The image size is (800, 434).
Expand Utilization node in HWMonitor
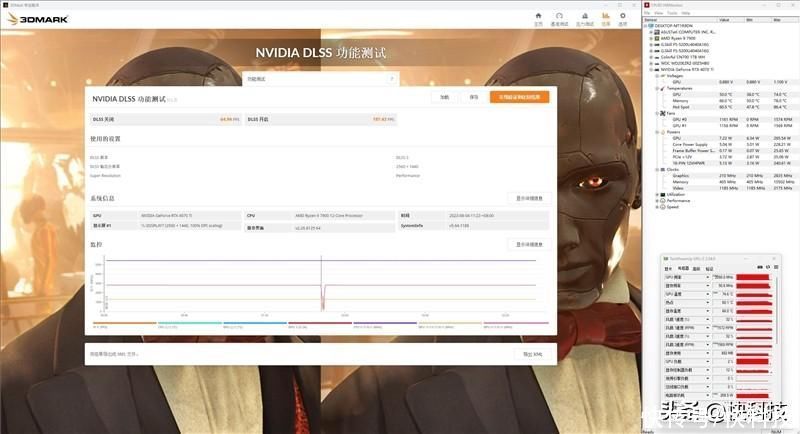tap(657, 194)
